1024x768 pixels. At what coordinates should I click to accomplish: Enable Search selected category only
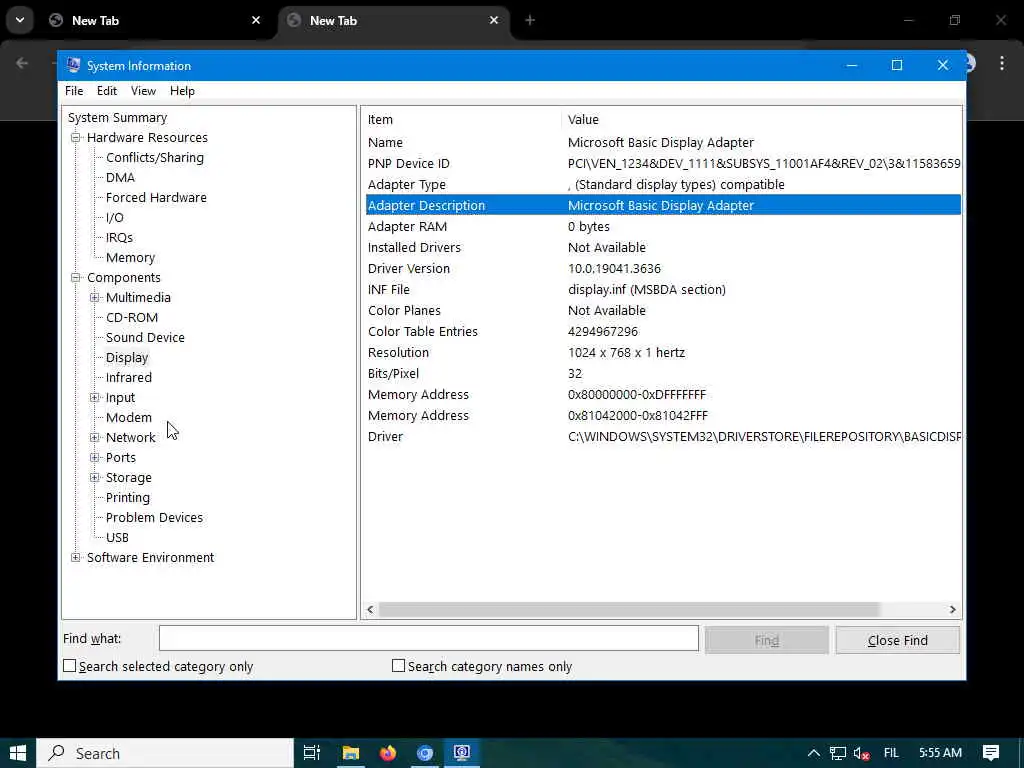(x=69, y=665)
